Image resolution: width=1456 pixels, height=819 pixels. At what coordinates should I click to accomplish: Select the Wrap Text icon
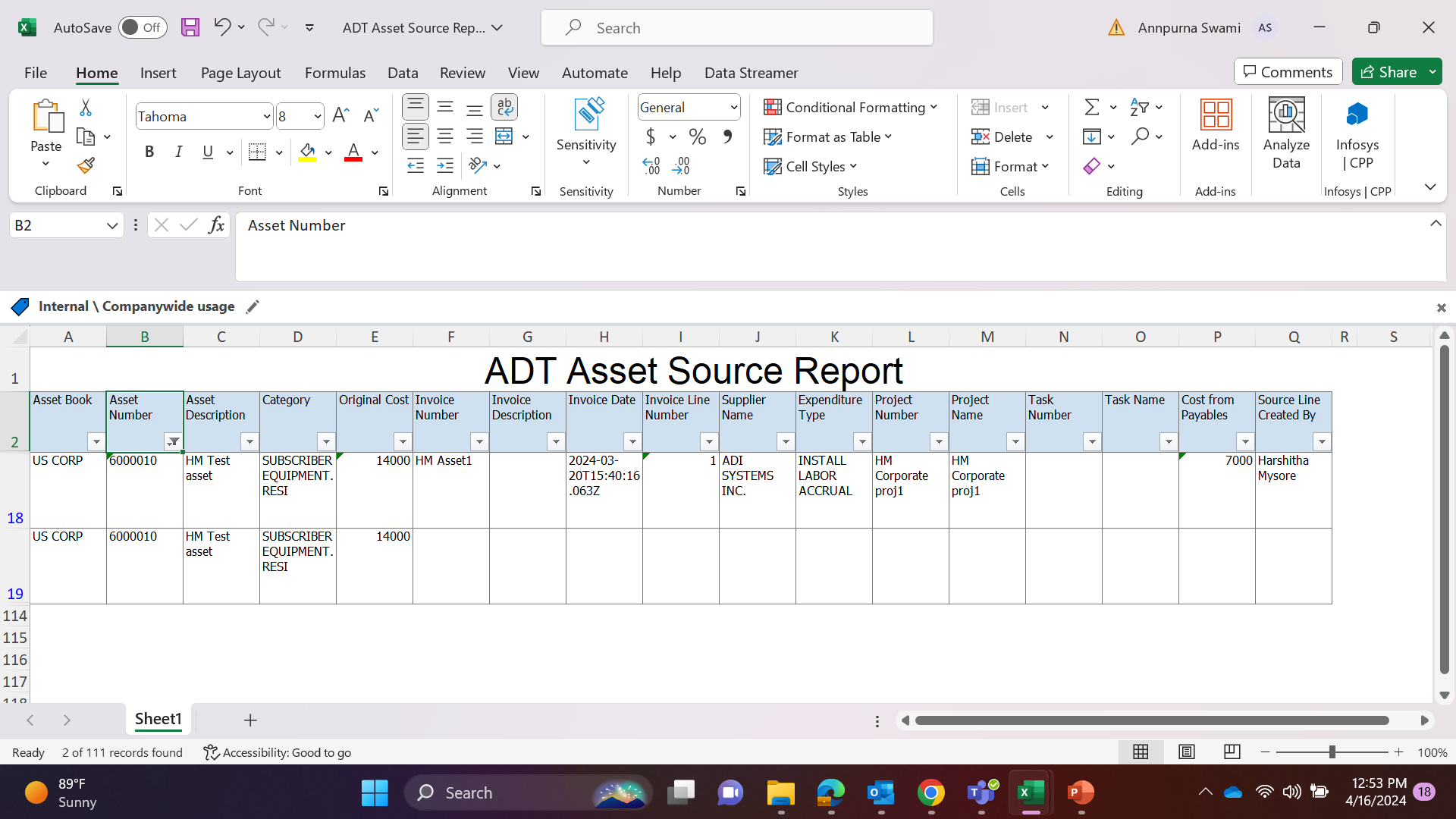505,107
